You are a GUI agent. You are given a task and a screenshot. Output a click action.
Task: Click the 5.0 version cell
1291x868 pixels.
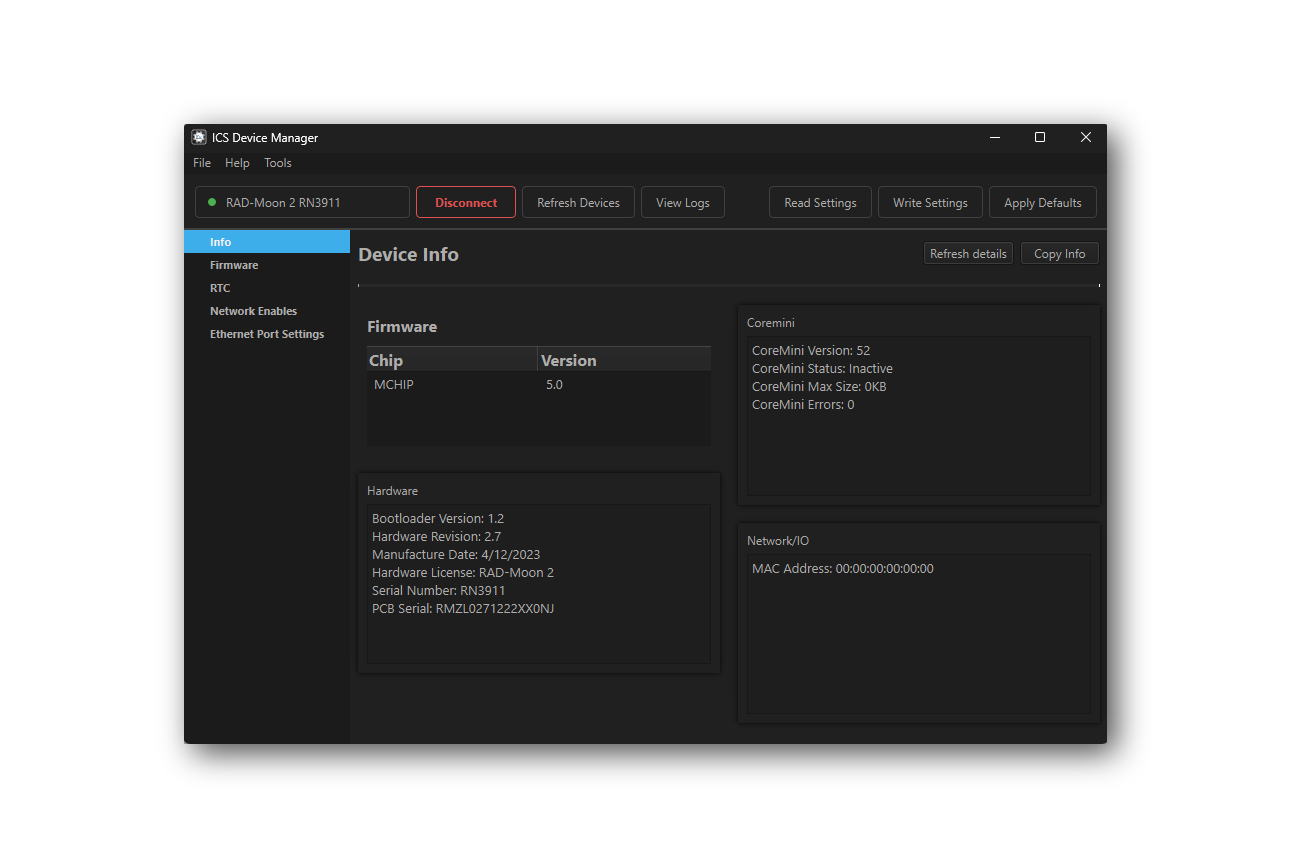(x=554, y=385)
